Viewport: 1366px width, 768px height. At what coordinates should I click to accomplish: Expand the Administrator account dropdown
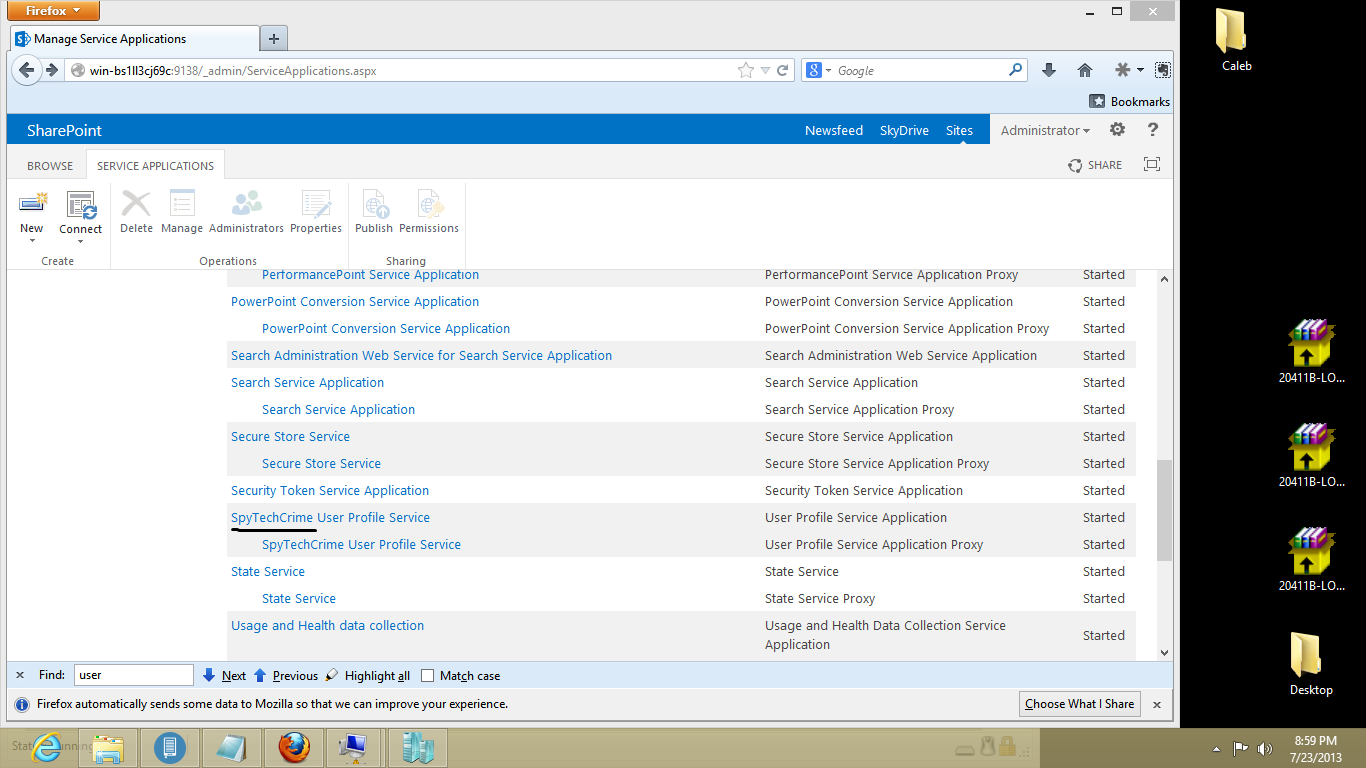tap(1045, 130)
